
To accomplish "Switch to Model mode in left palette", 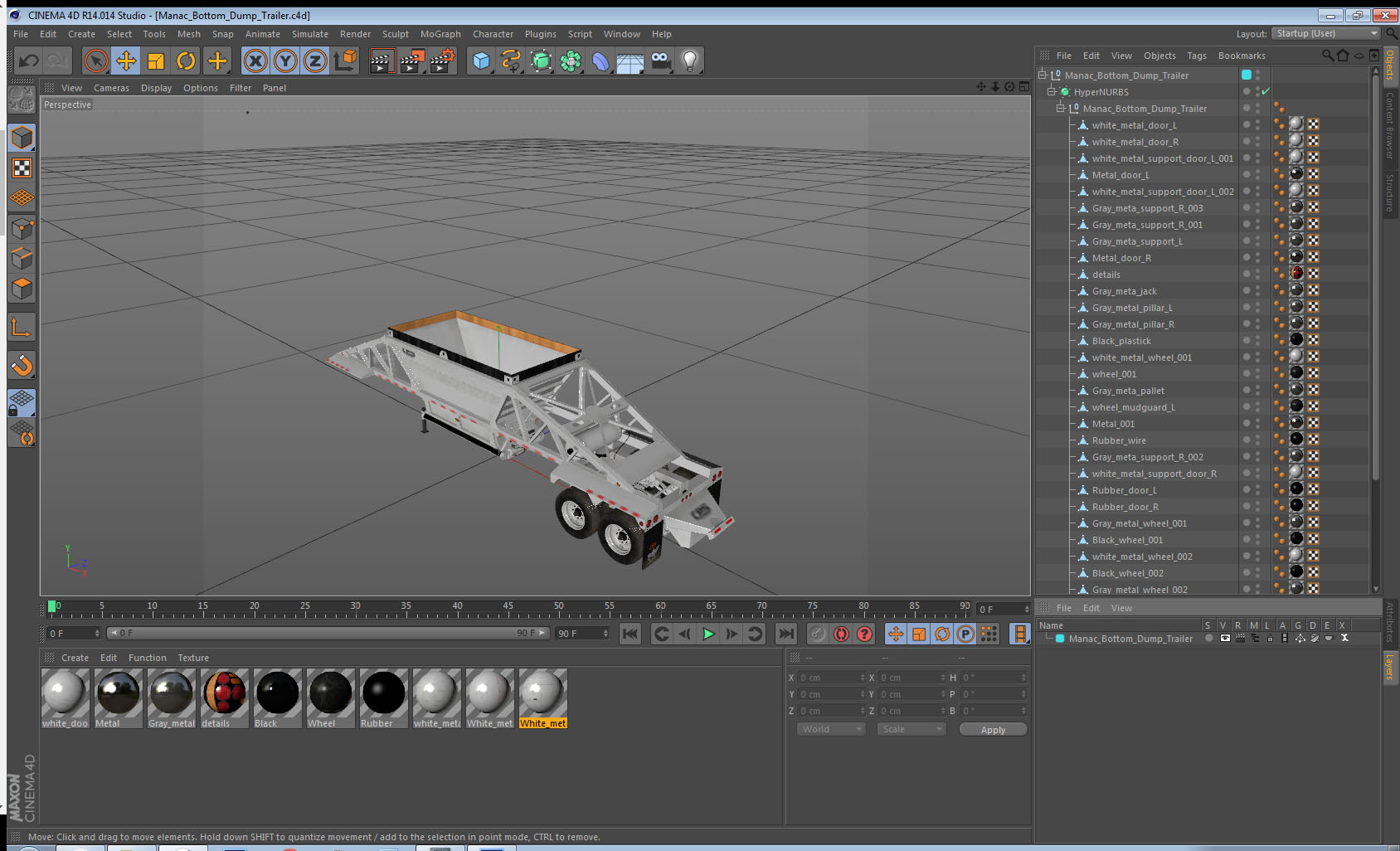I will point(22,138).
